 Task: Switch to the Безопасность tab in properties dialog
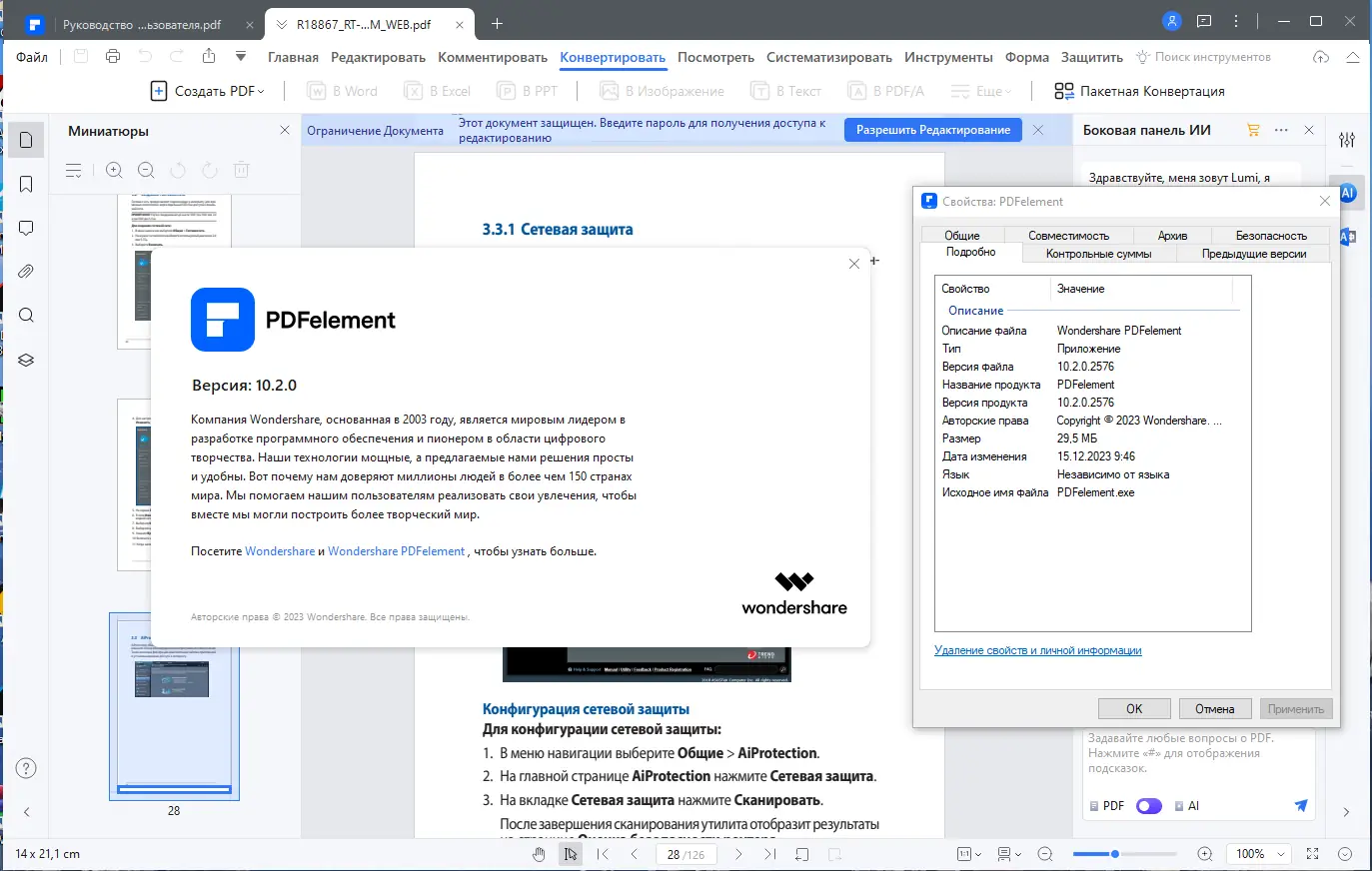tap(1271, 236)
